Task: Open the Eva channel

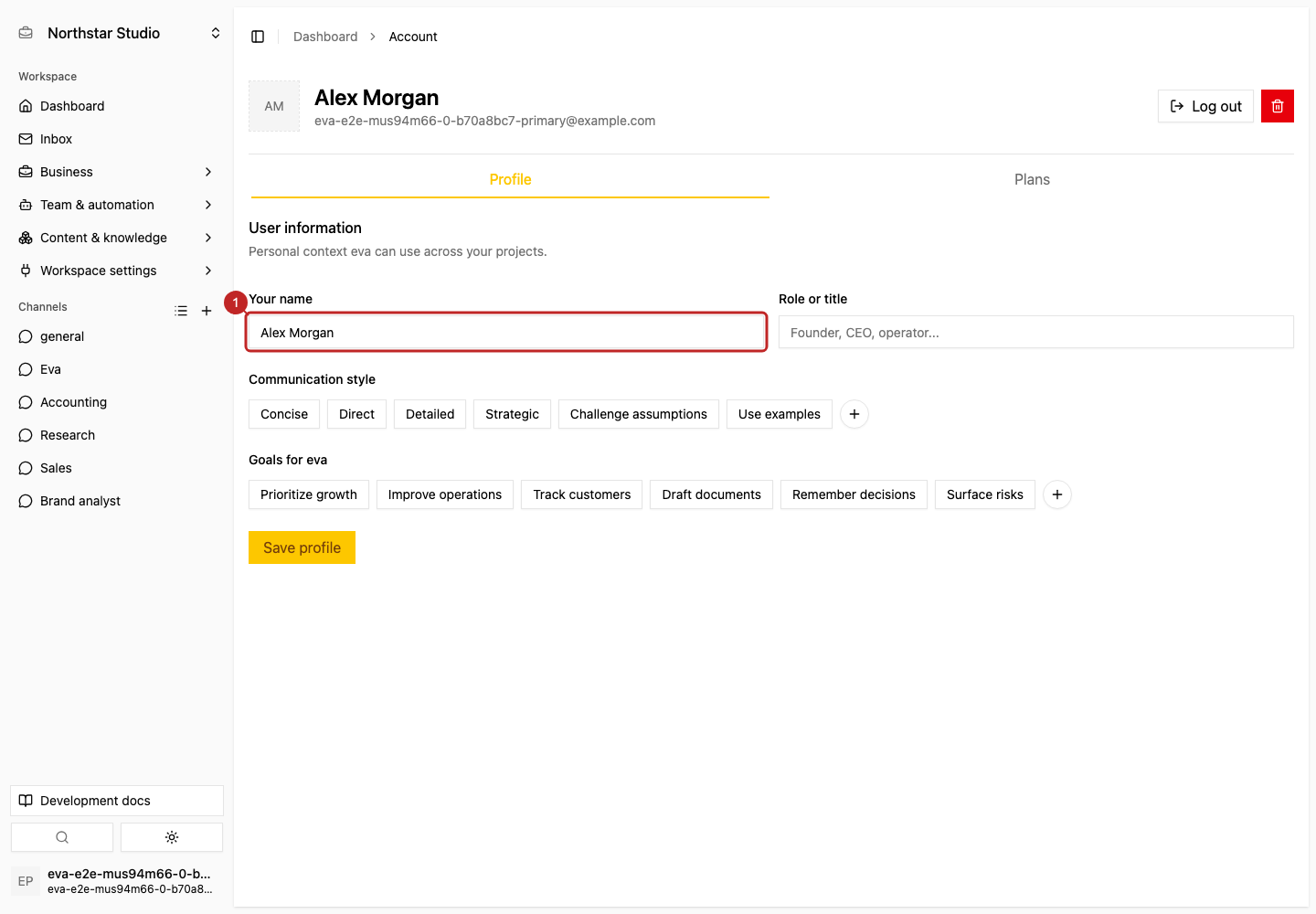Action: click(117, 369)
